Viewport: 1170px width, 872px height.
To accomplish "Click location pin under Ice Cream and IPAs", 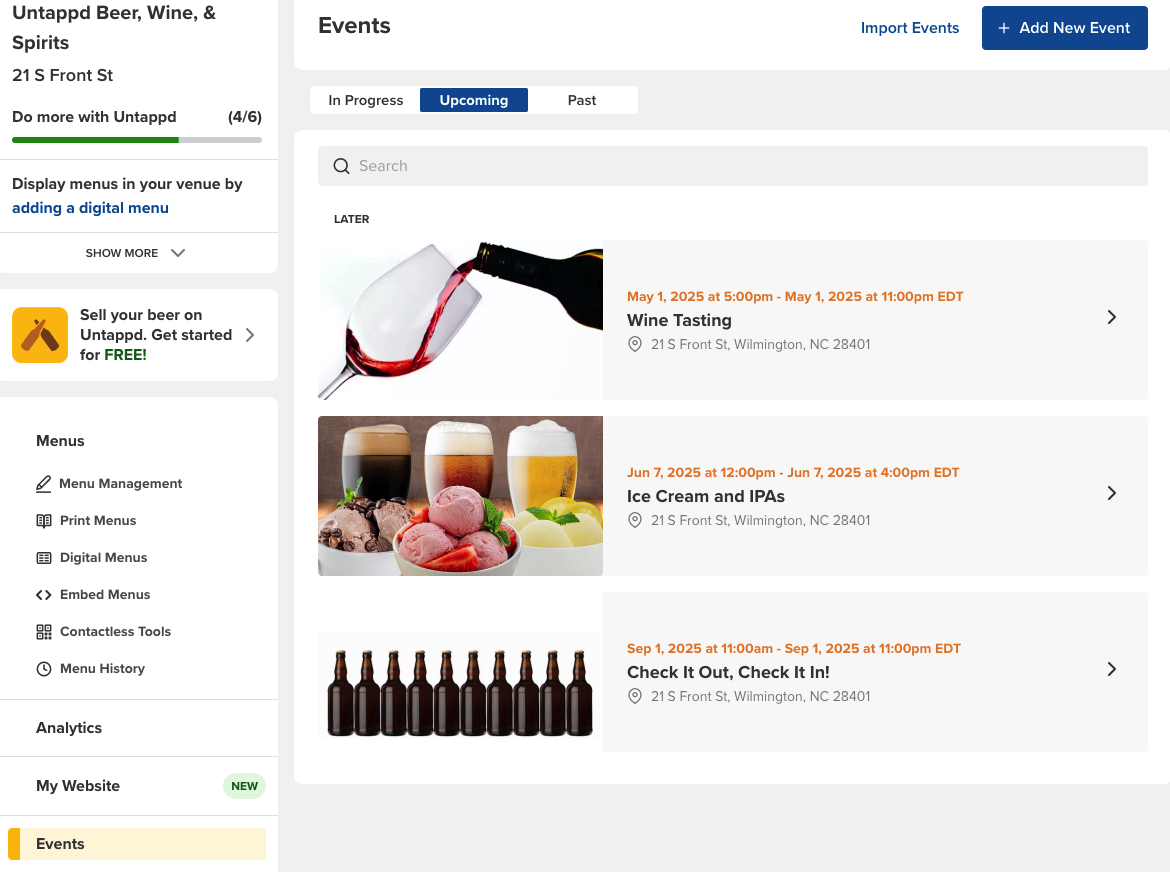I will point(635,521).
